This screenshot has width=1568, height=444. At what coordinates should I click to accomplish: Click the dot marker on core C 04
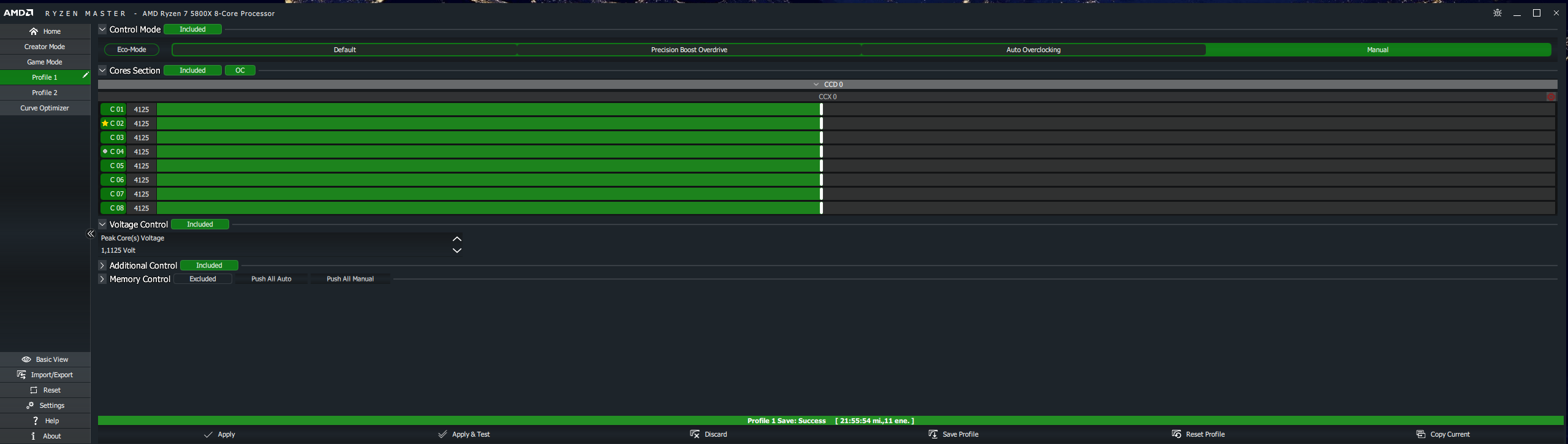(x=105, y=151)
